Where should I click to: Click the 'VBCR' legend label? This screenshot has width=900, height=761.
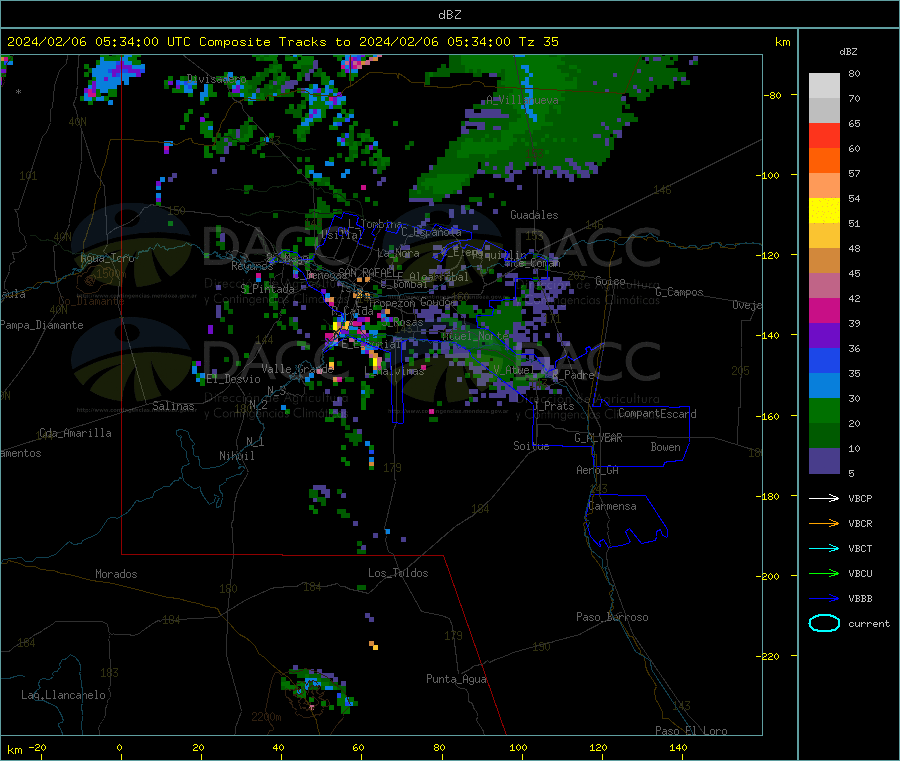click(860, 523)
